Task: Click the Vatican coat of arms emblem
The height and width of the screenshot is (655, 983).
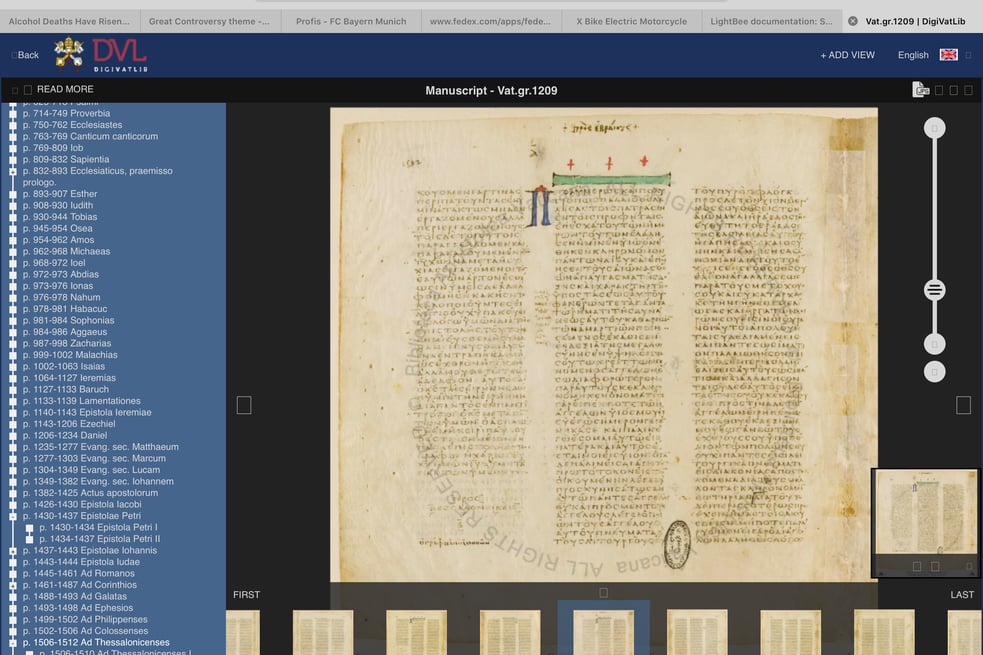Action: point(69,55)
